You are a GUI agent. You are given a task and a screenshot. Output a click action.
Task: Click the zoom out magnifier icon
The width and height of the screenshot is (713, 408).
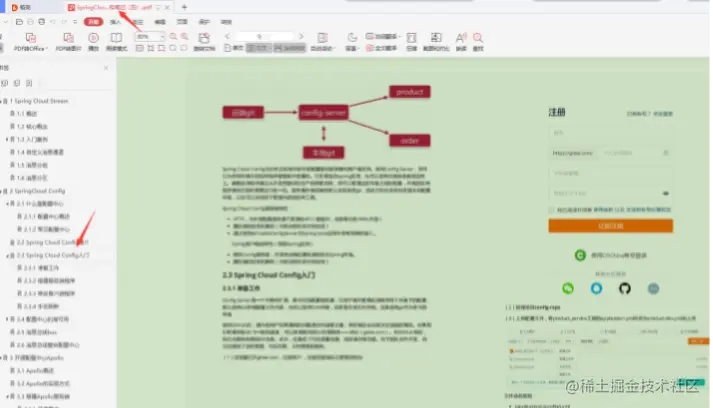pyautogui.click(x=173, y=36)
